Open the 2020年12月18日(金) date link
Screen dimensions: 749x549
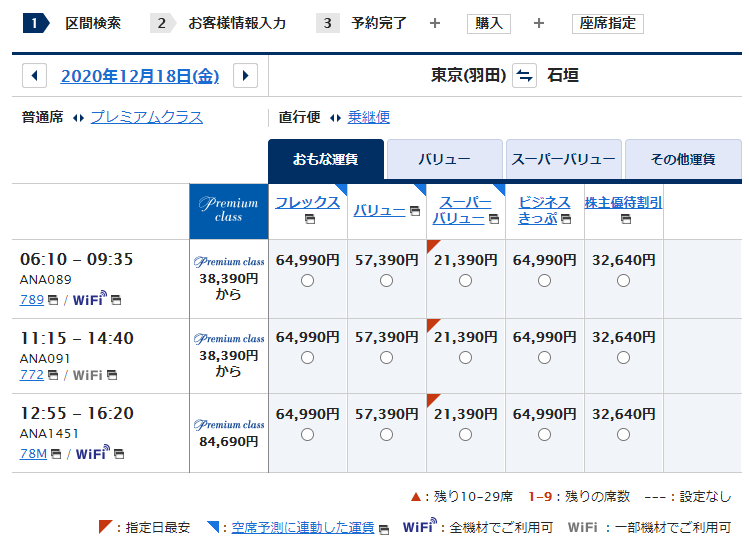point(140,76)
